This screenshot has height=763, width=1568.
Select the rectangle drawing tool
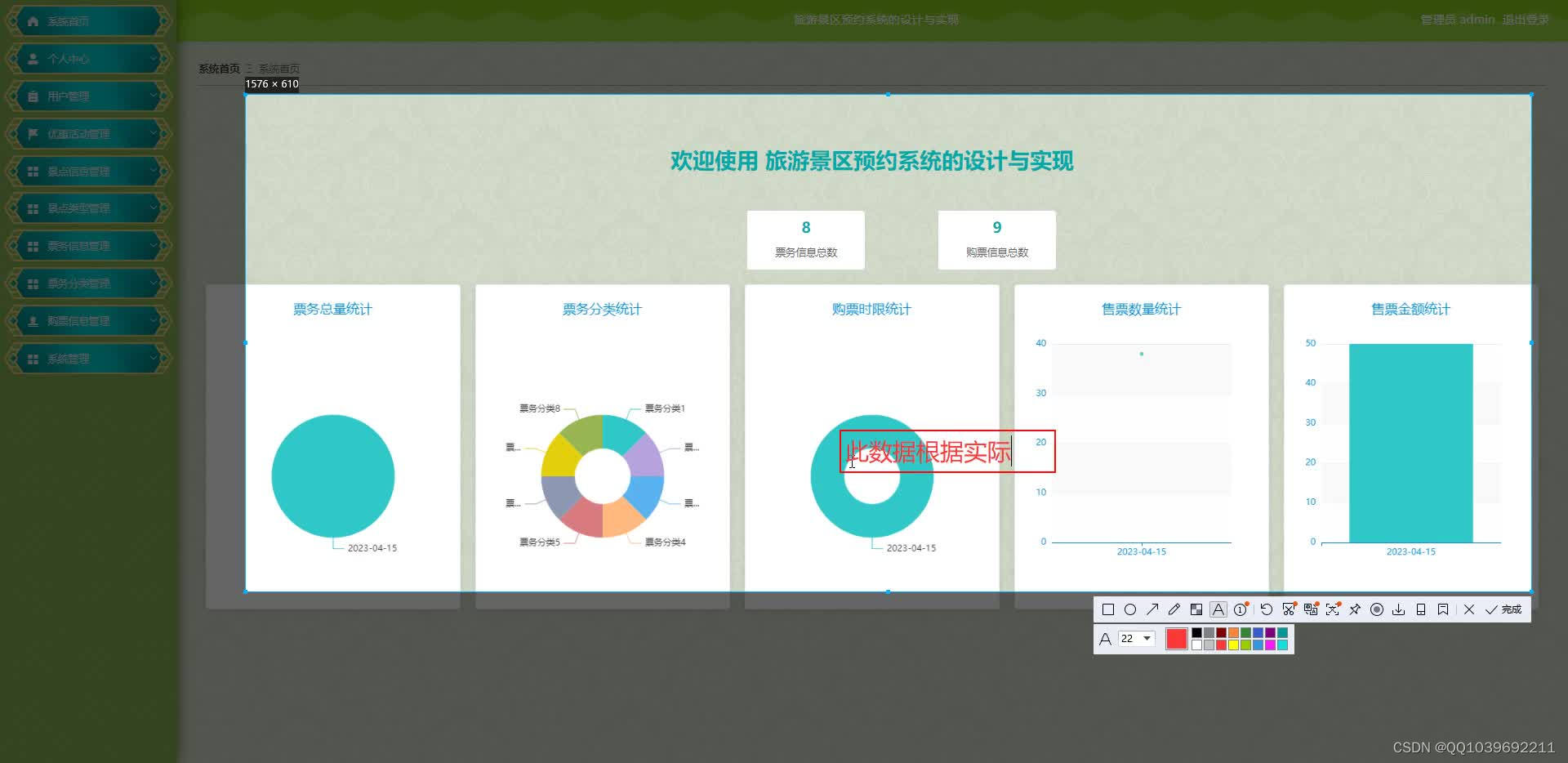click(1108, 609)
